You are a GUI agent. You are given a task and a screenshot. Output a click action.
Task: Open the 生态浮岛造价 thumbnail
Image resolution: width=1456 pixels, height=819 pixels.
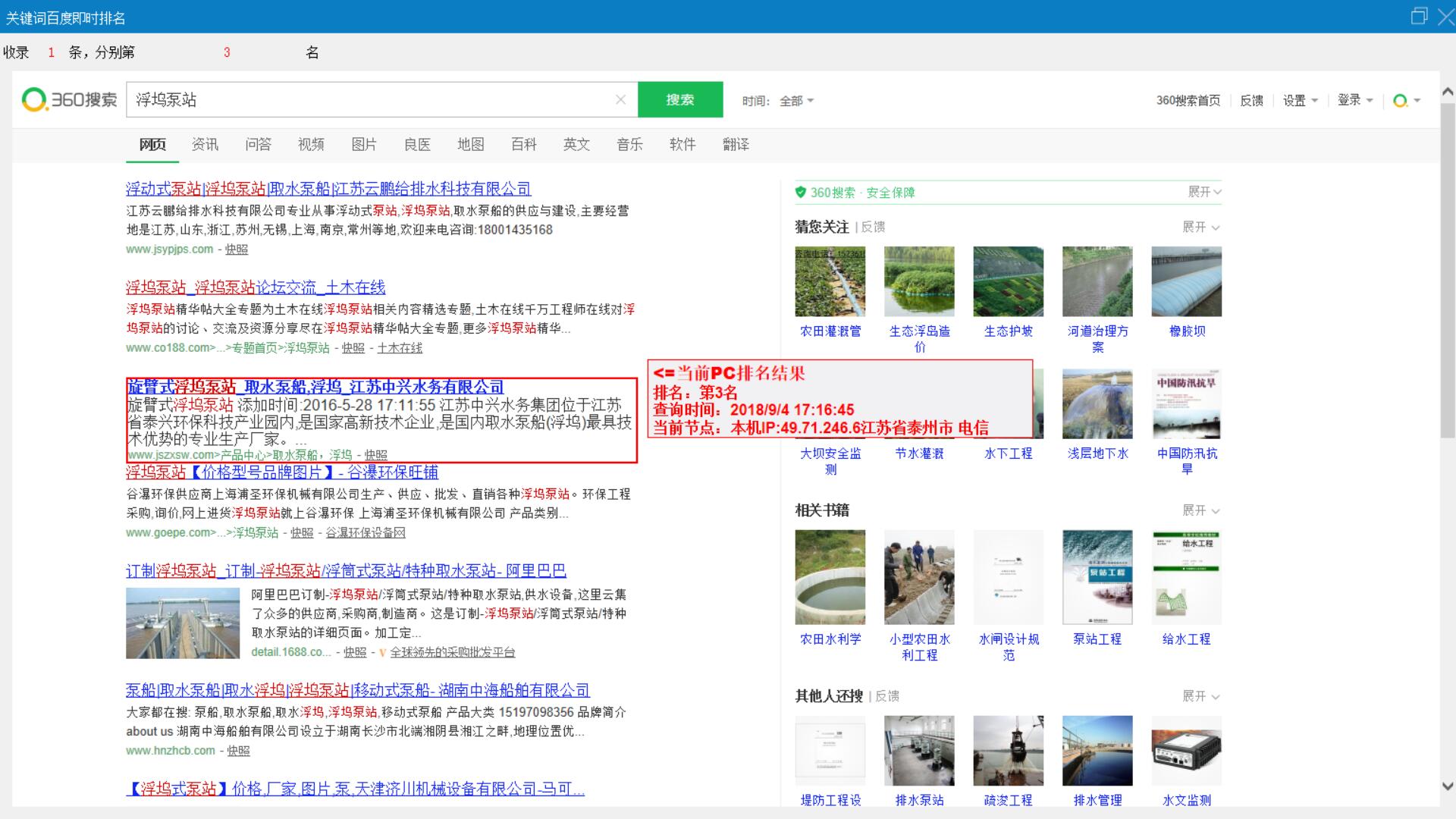click(x=919, y=281)
